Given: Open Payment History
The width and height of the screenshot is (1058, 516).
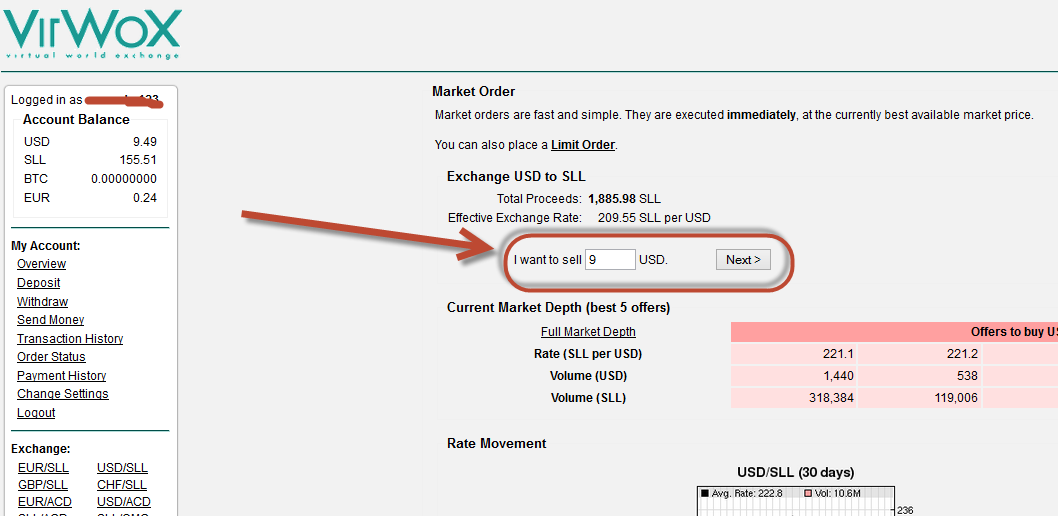Looking at the screenshot, I should coord(61,376).
